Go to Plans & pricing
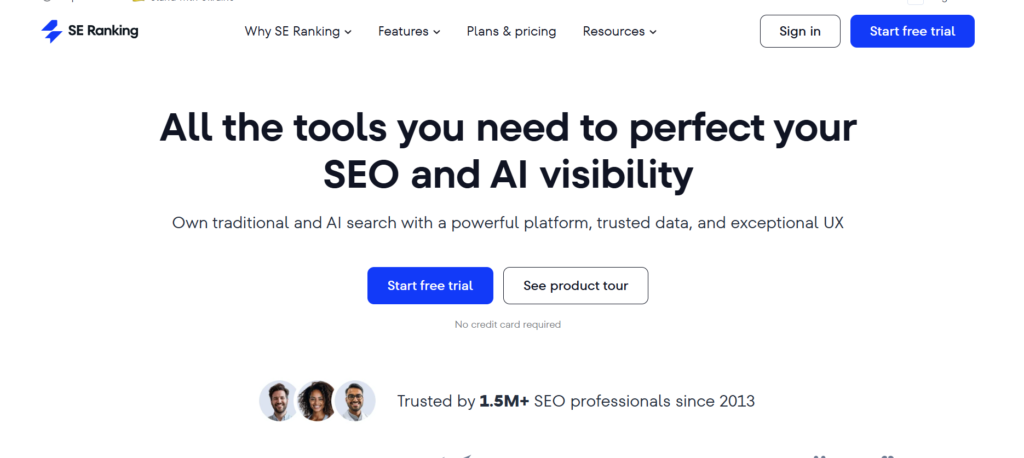This screenshot has width=1024, height=458. click(x=511, y=31)
